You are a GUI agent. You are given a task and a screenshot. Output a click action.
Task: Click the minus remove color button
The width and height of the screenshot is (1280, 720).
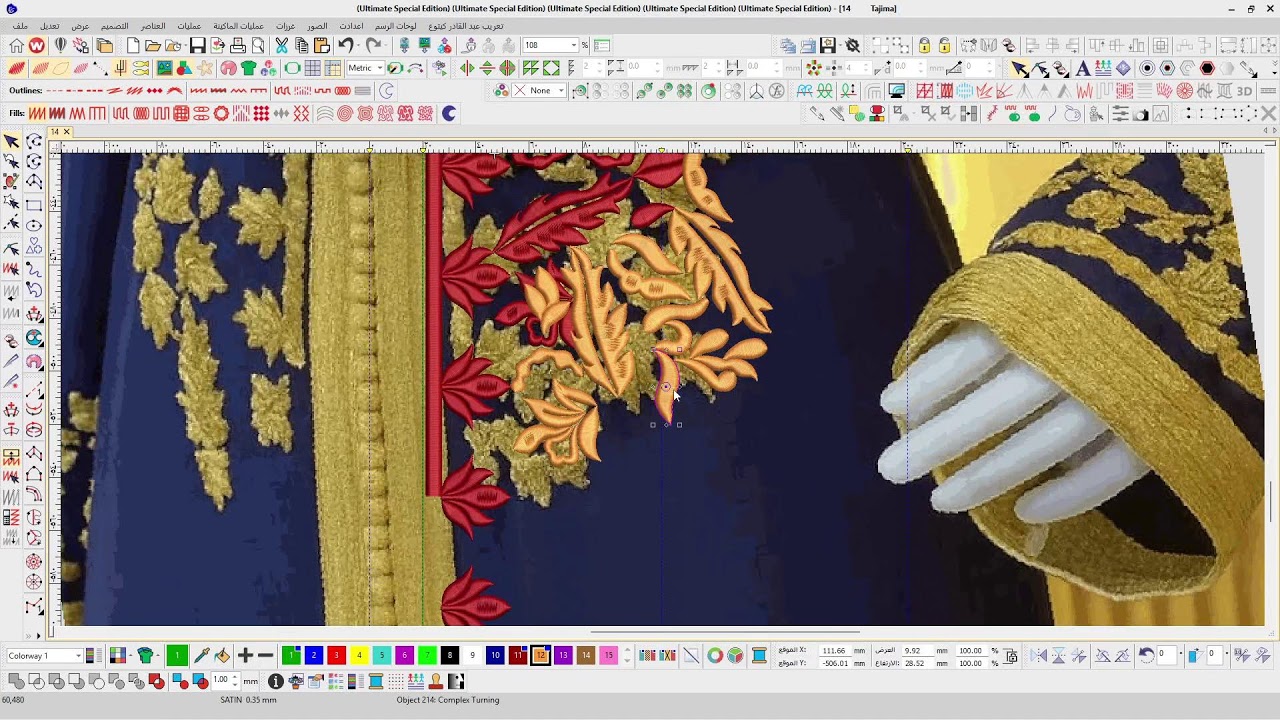266,656
